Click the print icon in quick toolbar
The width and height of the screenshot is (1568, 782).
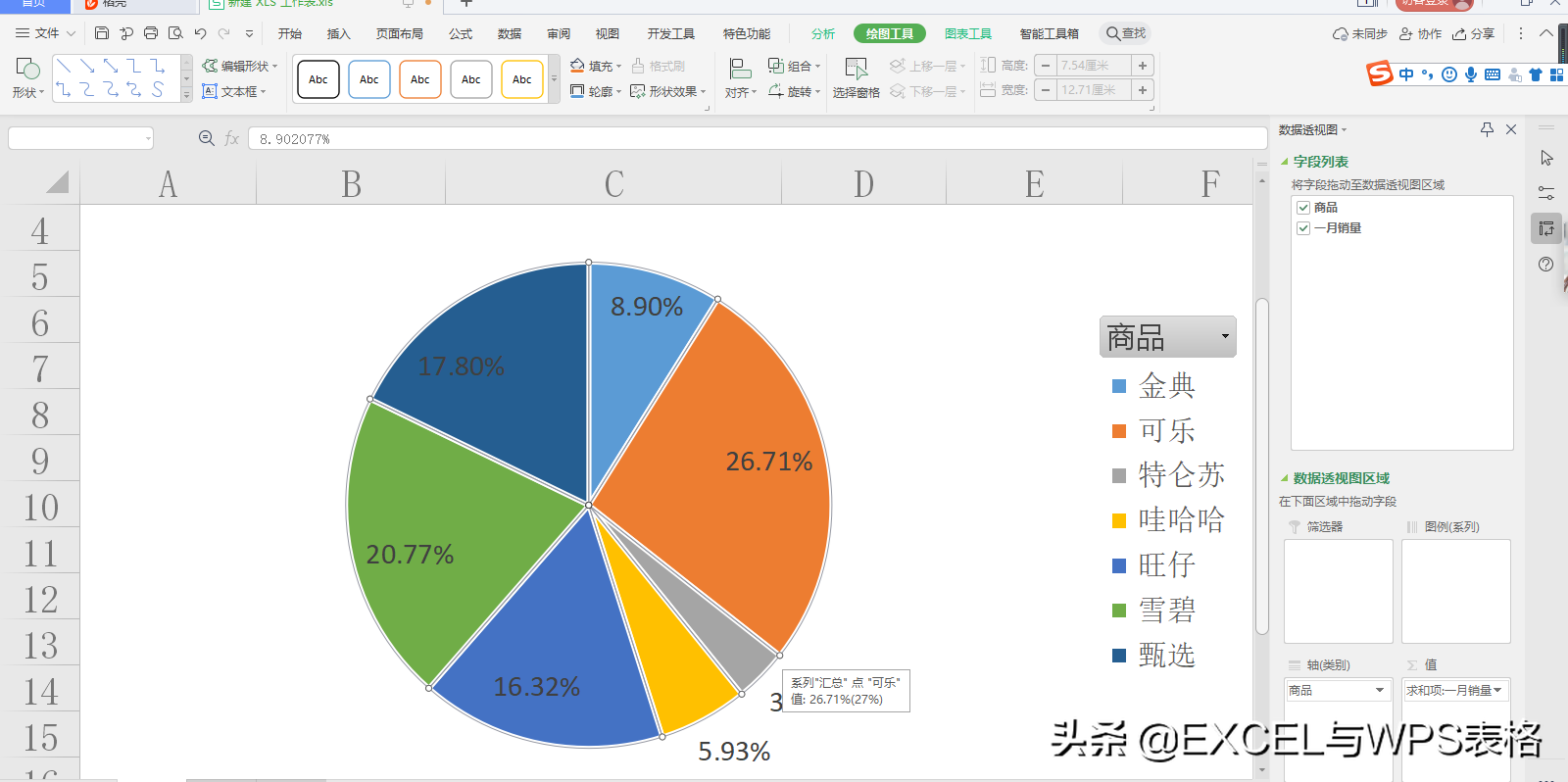click(151, 33)
